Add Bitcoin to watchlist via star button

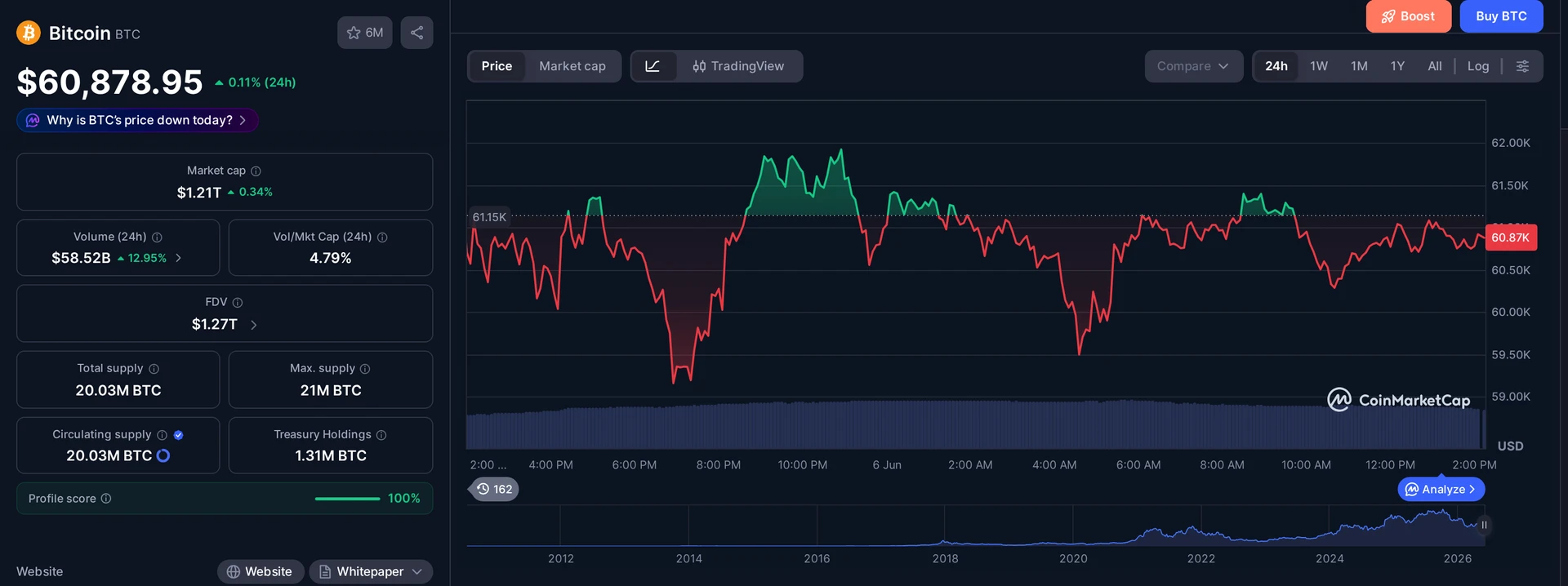click(x=365, y=33)
